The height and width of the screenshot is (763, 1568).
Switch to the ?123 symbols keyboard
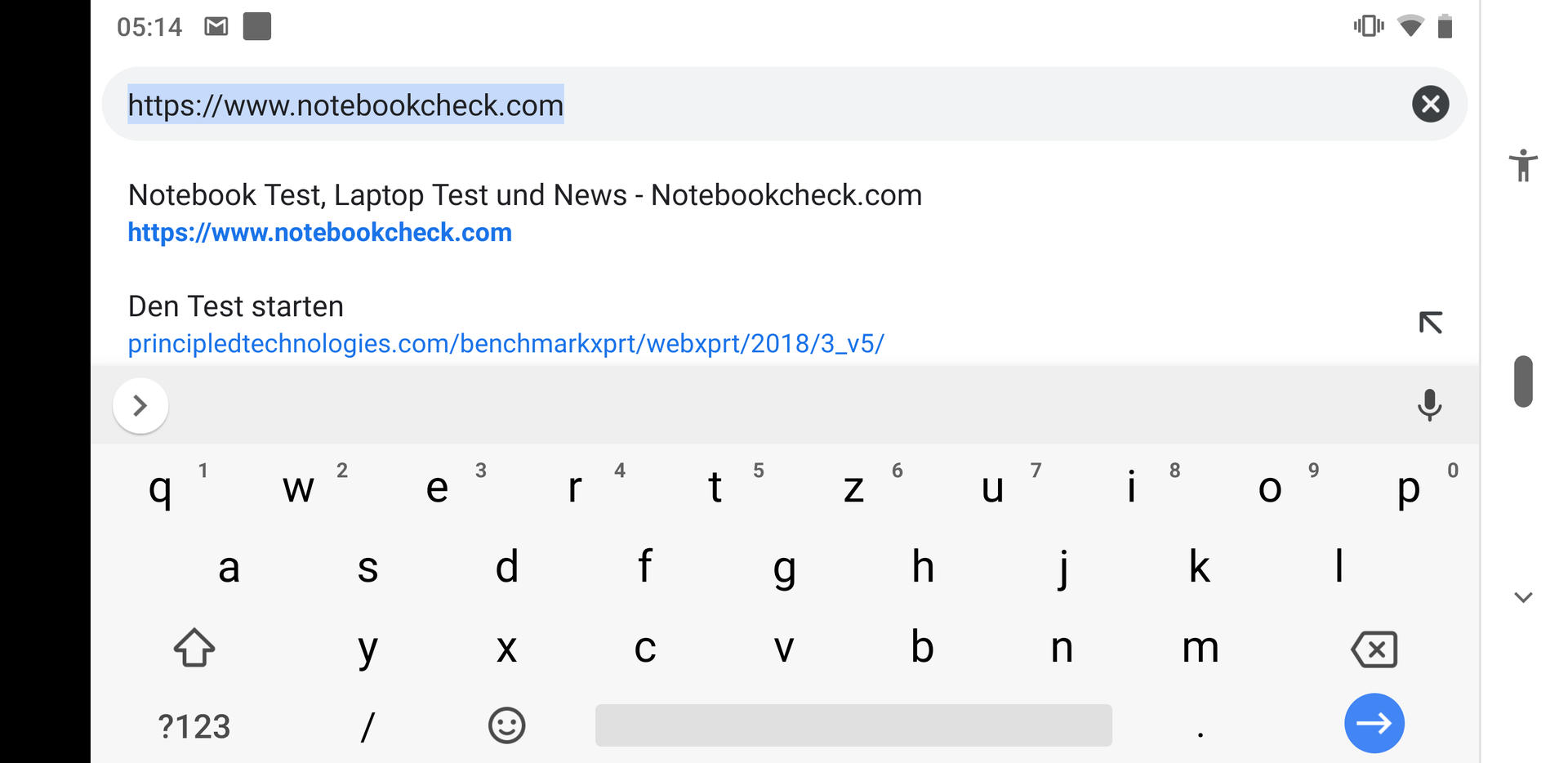coord(194,726)
